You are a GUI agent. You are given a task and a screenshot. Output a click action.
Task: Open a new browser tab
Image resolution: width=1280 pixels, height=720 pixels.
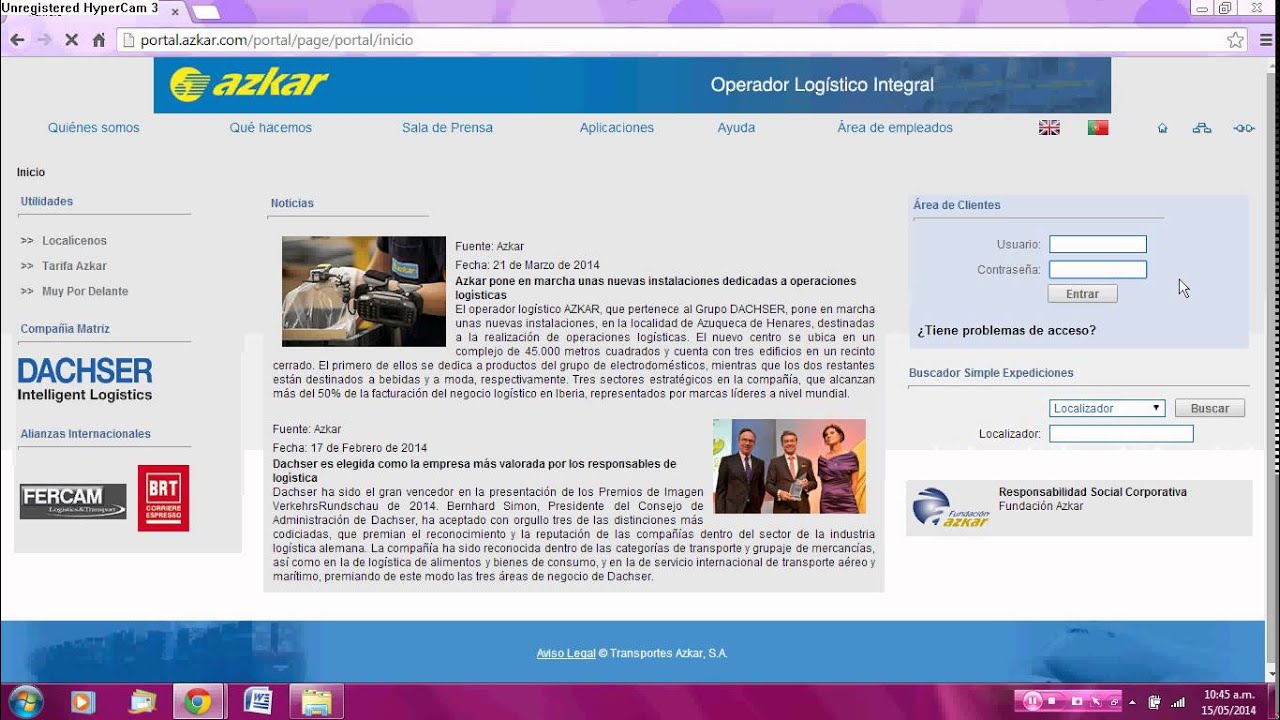tap(205, 12)
